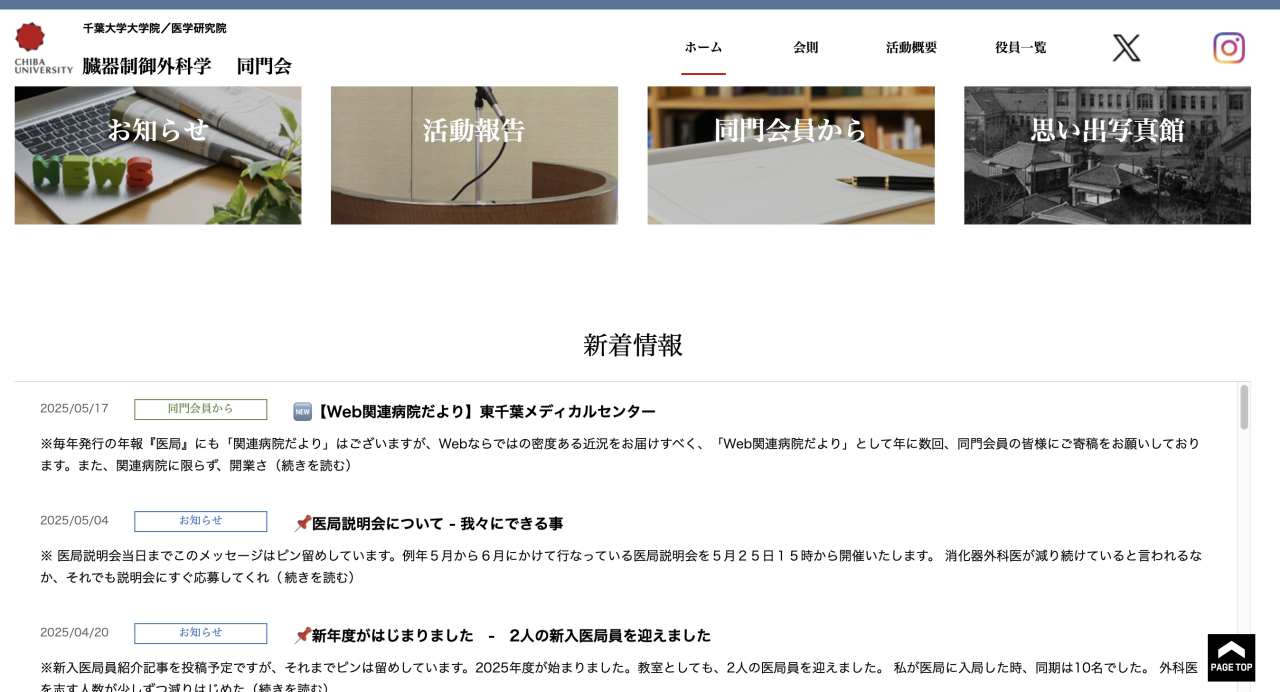Open the 同門会員から banner
The height and width of the screenshot is (692, 1280).
pyautogui.click(x=790, y=154)
